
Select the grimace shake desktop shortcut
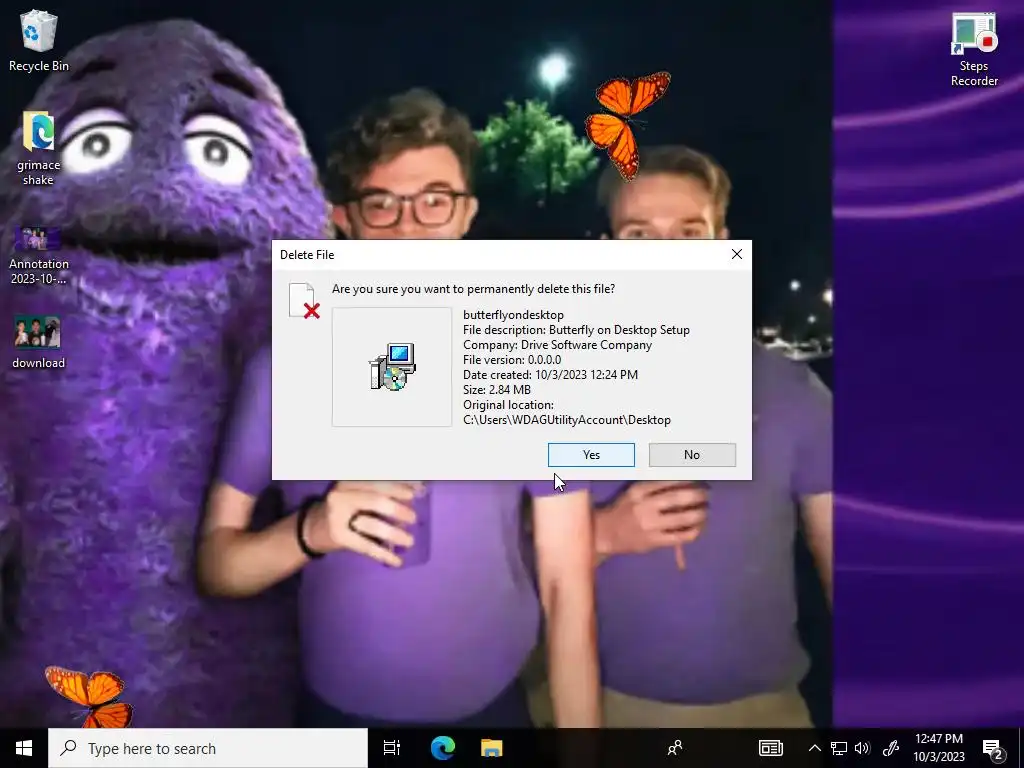[39, 148]
